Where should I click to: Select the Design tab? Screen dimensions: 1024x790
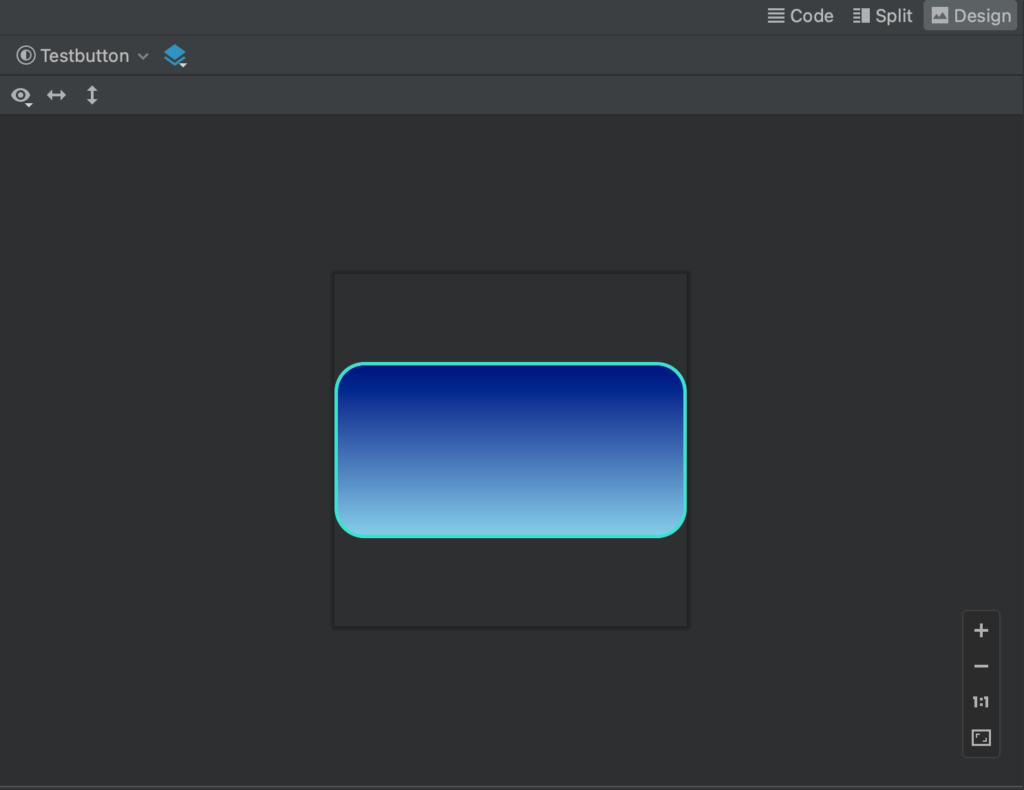pos(968,15)
